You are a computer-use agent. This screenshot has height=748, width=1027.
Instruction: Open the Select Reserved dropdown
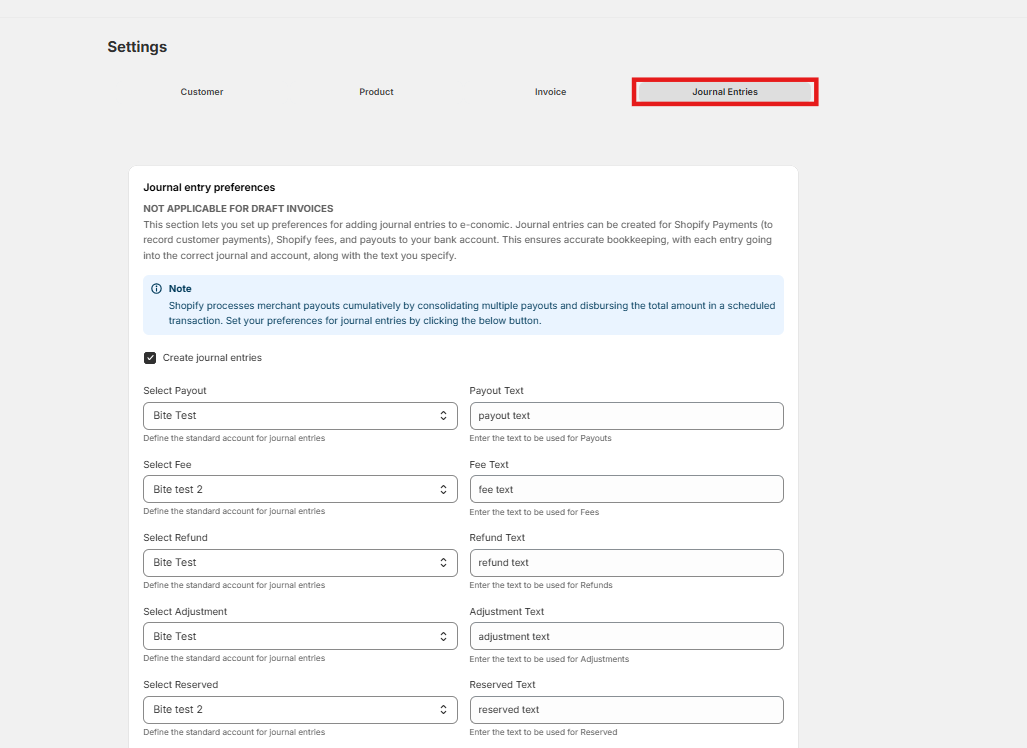click(300, 709)
